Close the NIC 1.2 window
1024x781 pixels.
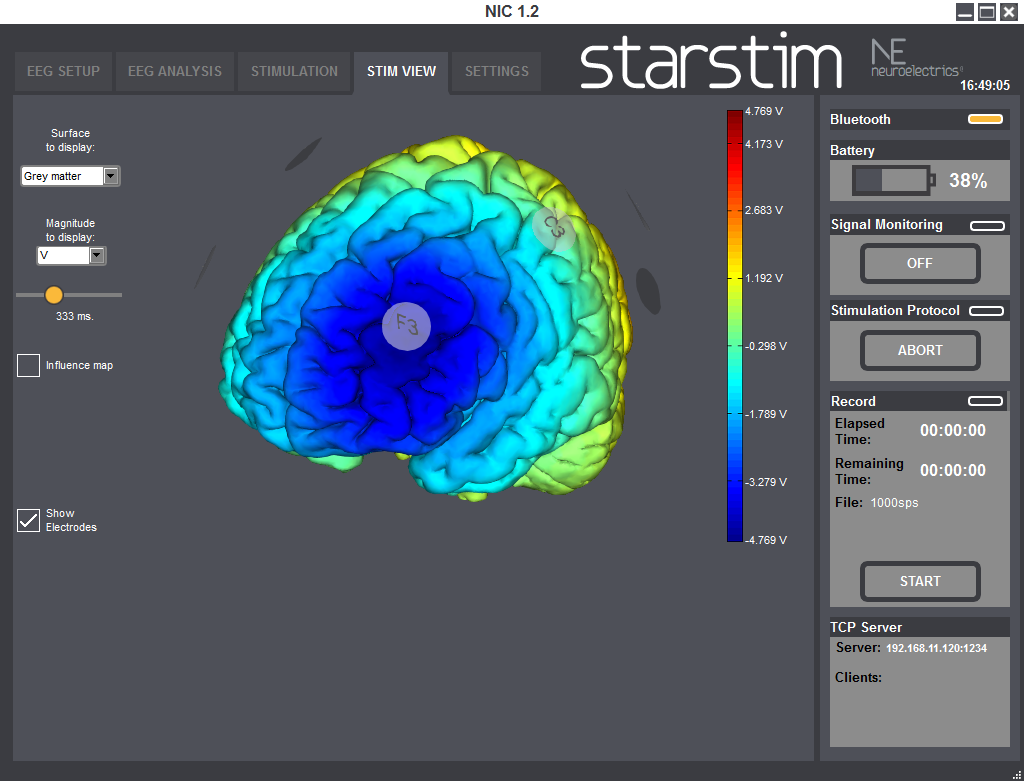click(1009, 12)
